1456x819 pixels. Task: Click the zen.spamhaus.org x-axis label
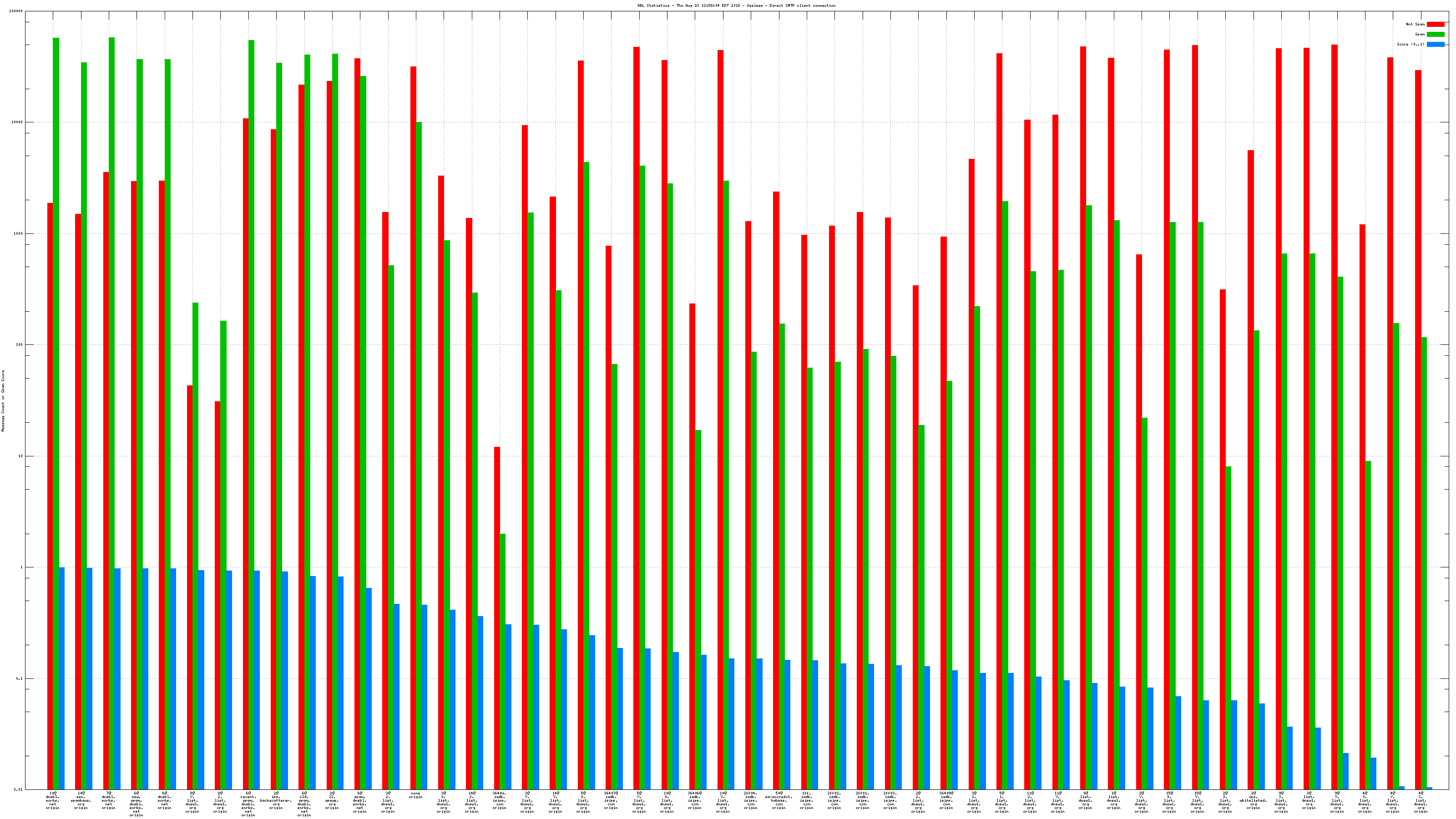click(81, 800)
